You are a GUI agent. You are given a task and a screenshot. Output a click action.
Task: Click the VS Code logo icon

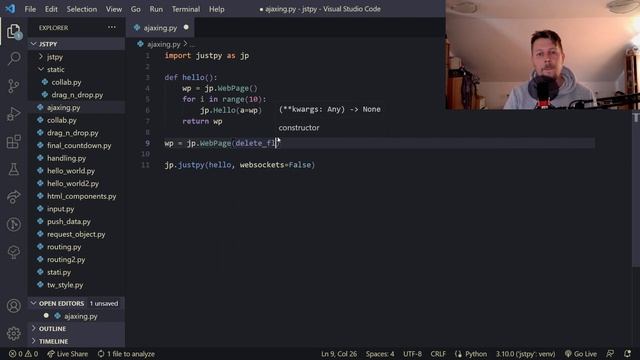[10, 9]
